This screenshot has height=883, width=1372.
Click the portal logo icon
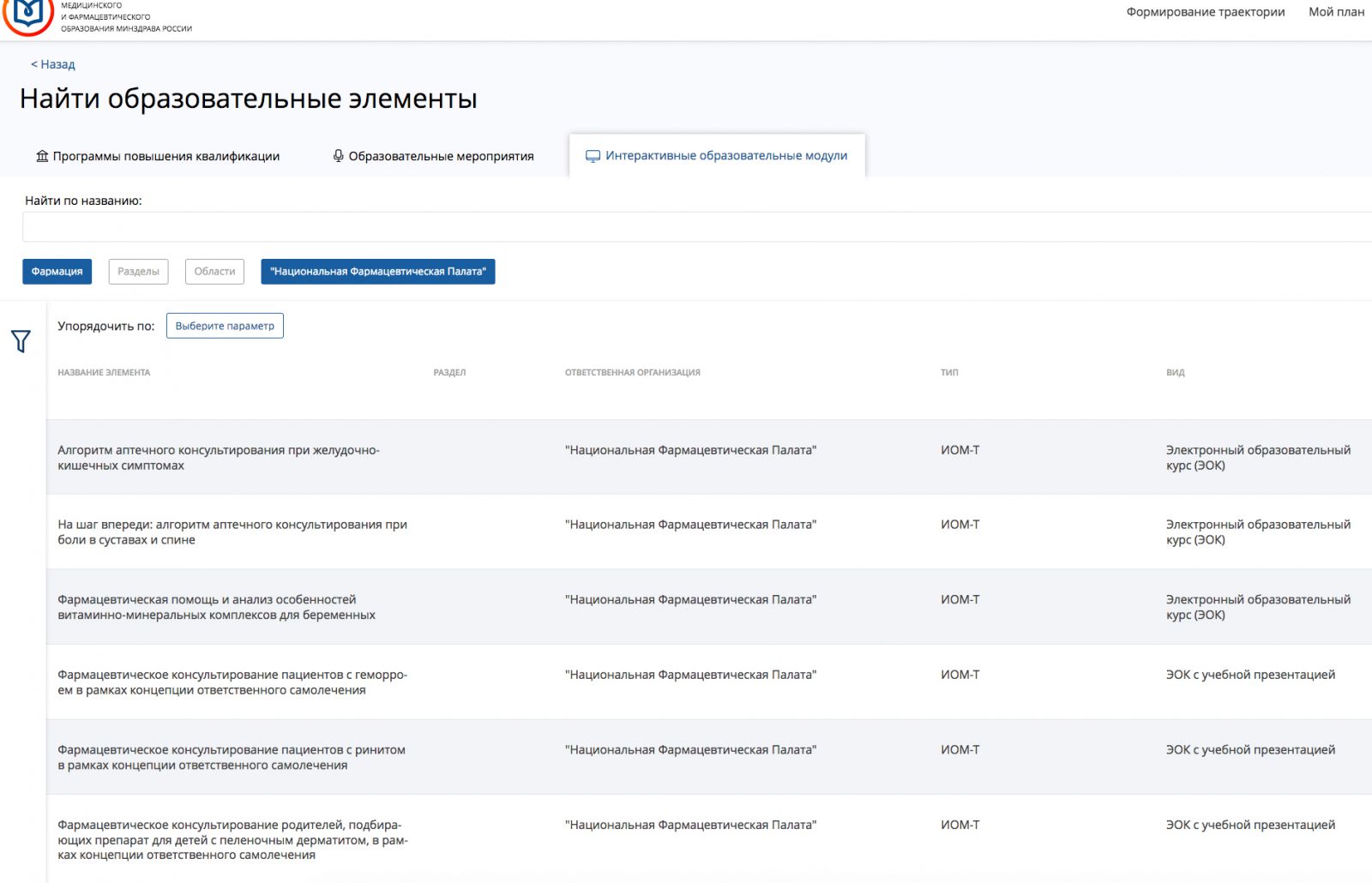click(x=28, y=15)
